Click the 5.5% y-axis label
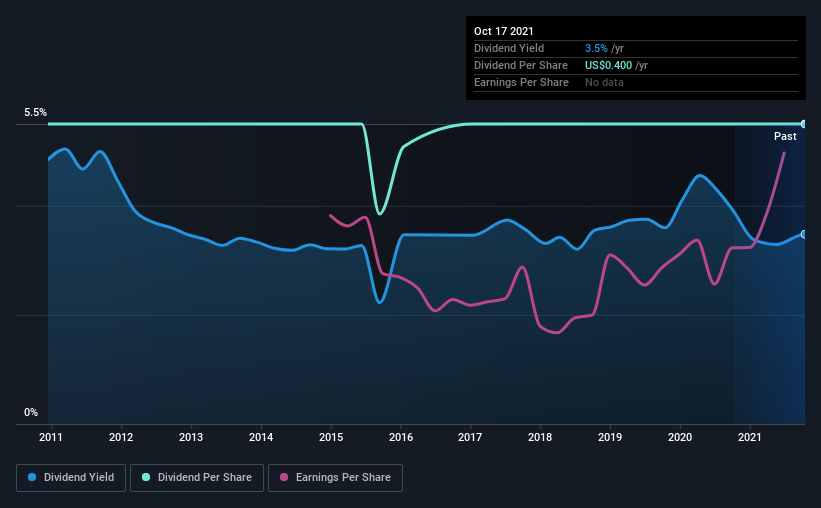This screenshot has width=821, height=508. [x=35, y=113]
